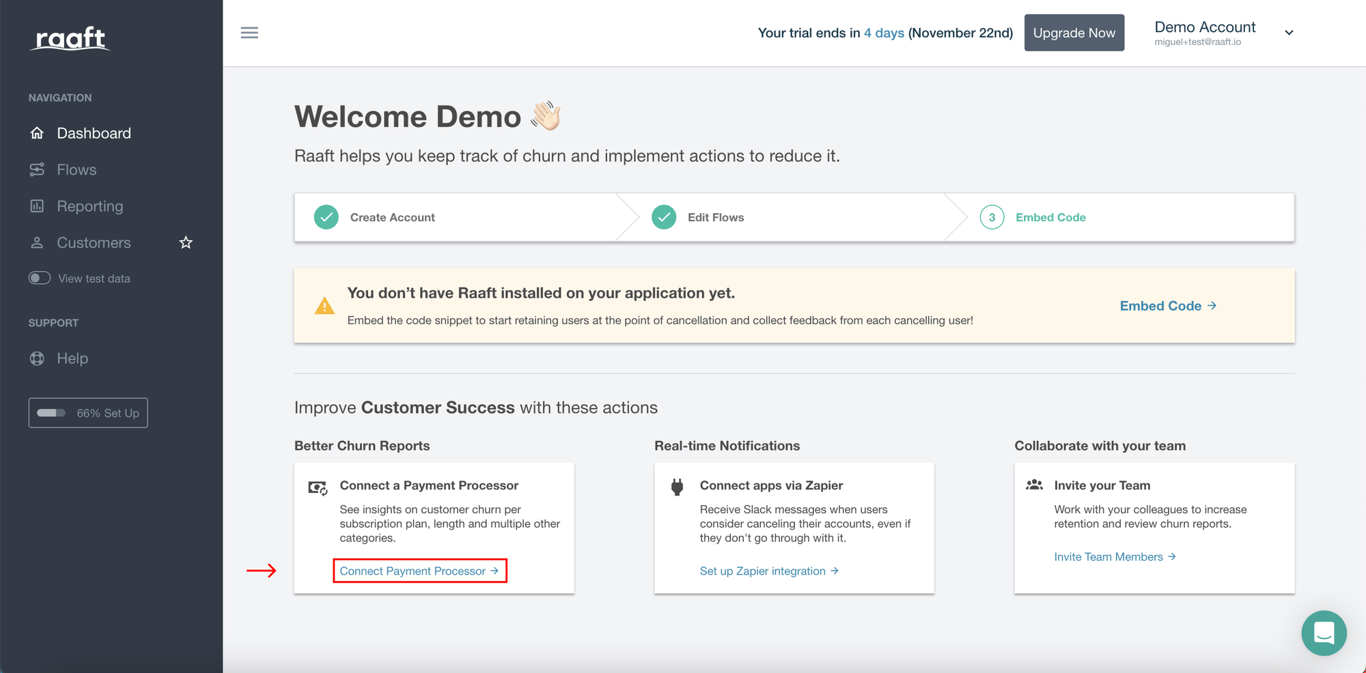Click the waving hand emoji
The height and width of the screenshot is (673, 1366).
point(546,116)
